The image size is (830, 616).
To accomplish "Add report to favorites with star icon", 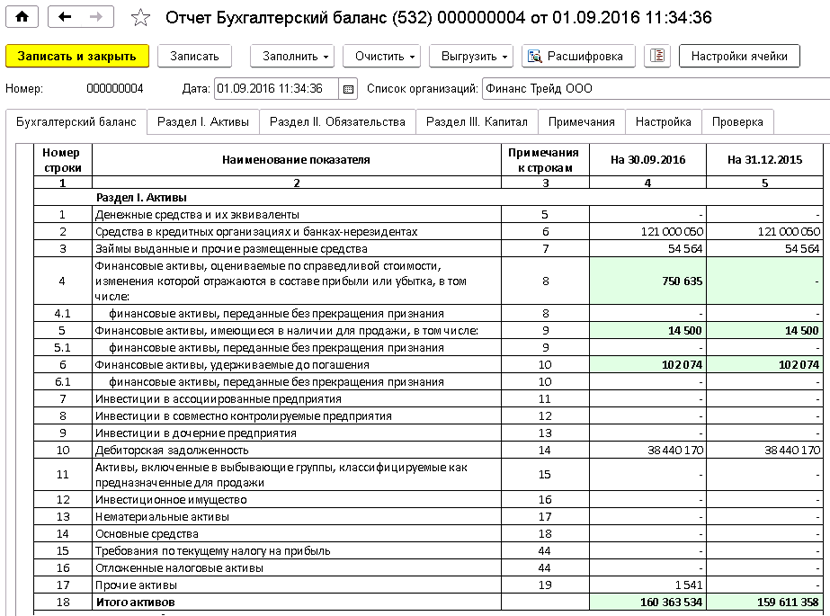I will pos(141,18).
